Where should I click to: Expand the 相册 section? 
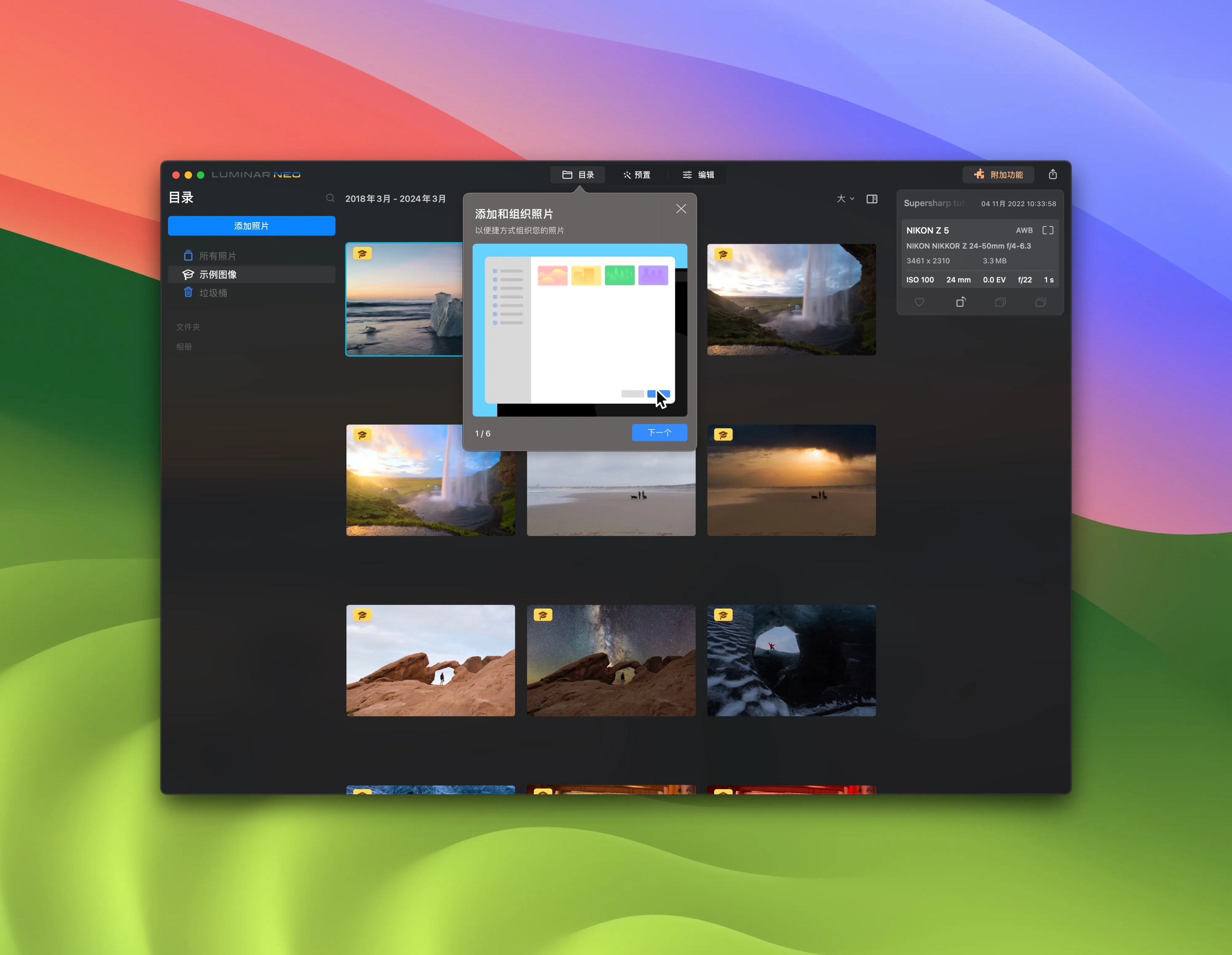coord(184,346)
